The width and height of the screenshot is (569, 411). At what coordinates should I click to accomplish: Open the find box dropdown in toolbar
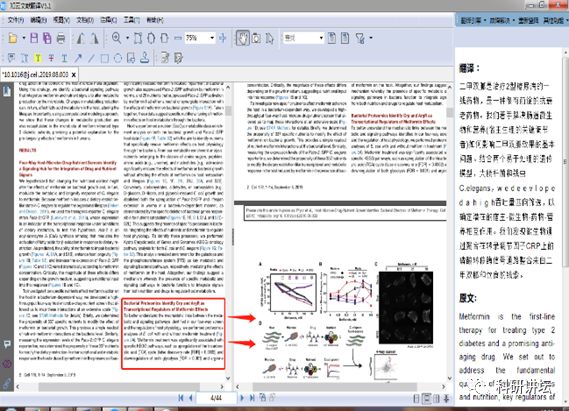321,38
